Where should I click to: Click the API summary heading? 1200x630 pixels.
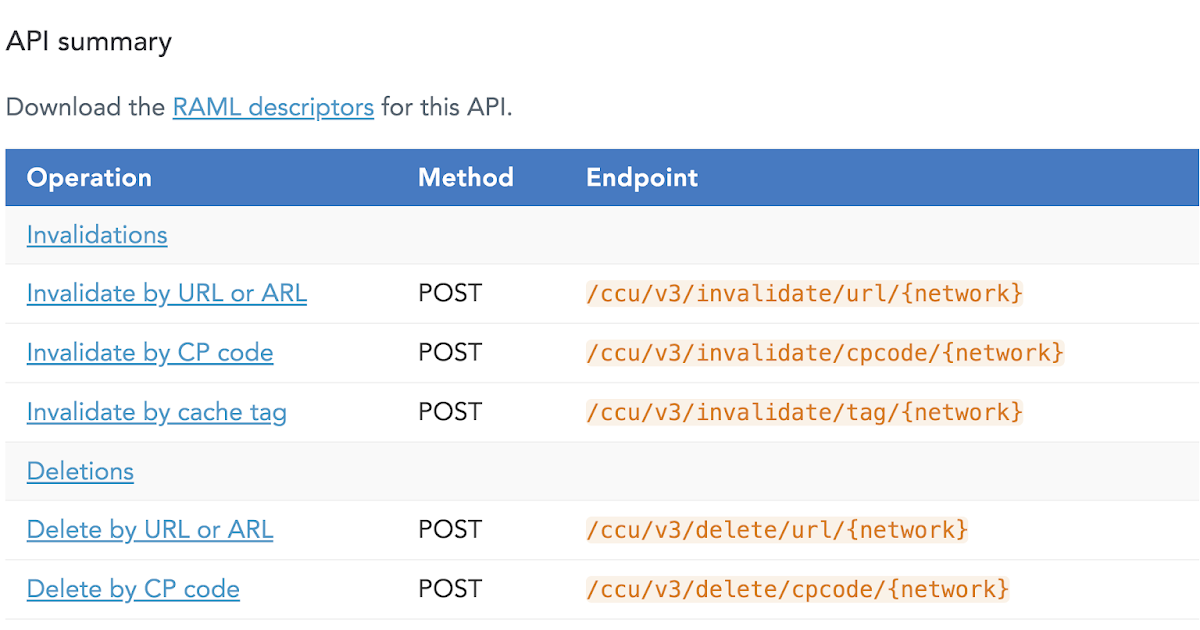(x=89, y=41)
